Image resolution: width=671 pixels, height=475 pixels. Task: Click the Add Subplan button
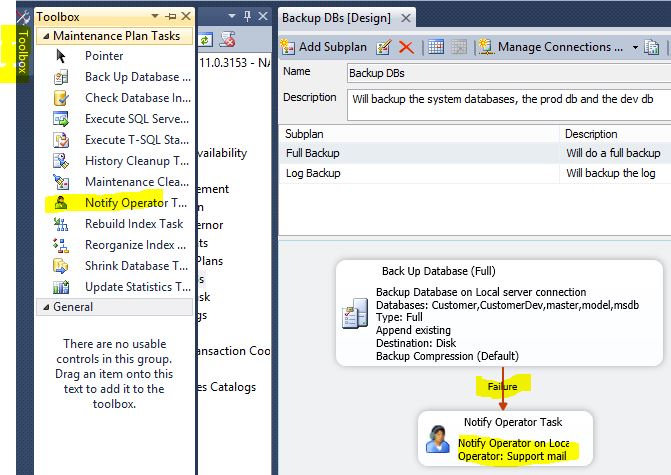coord(324,47)
